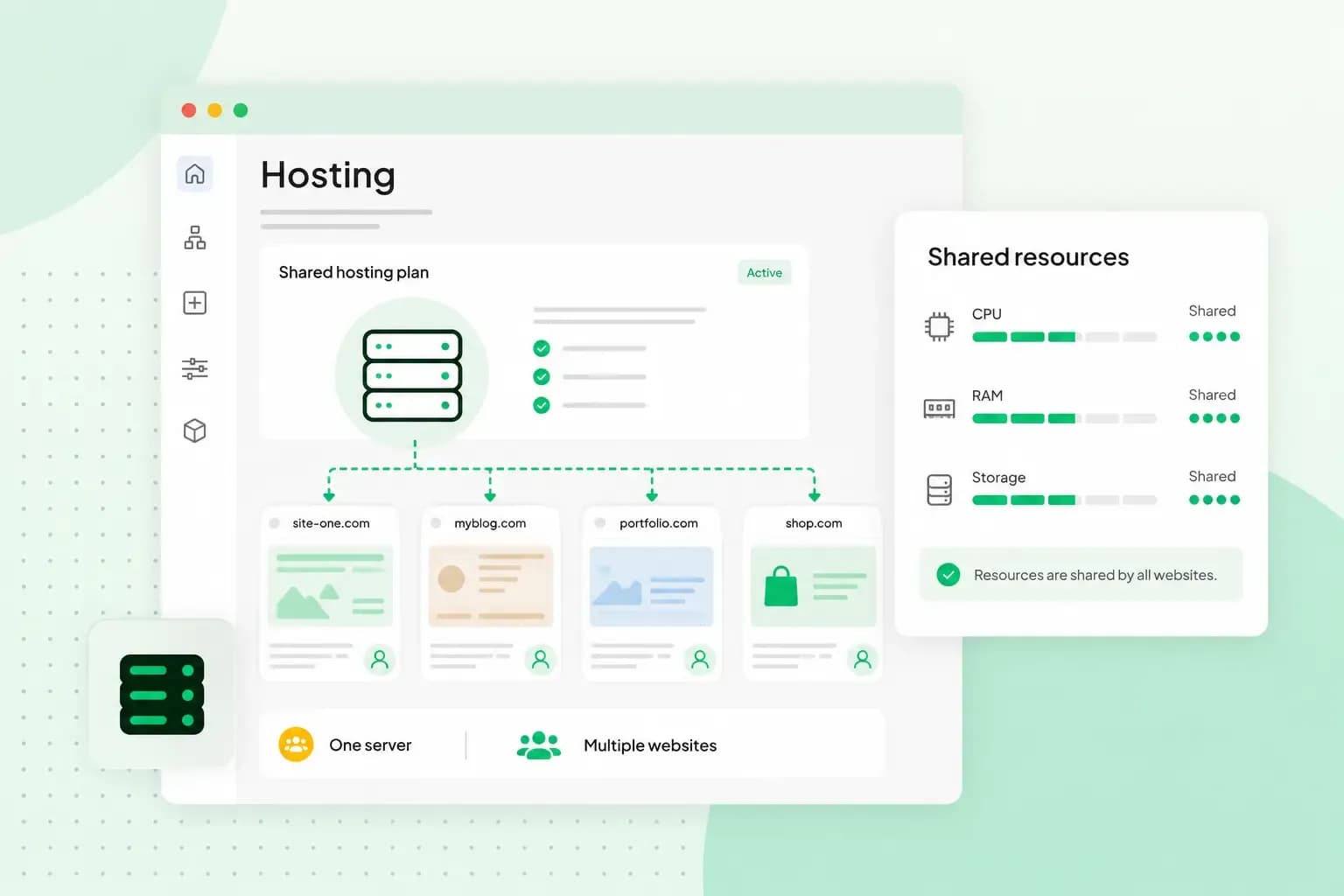This screenshot has width=1344, height=896.
Task: Click the green window control dot
Action: 241,110
